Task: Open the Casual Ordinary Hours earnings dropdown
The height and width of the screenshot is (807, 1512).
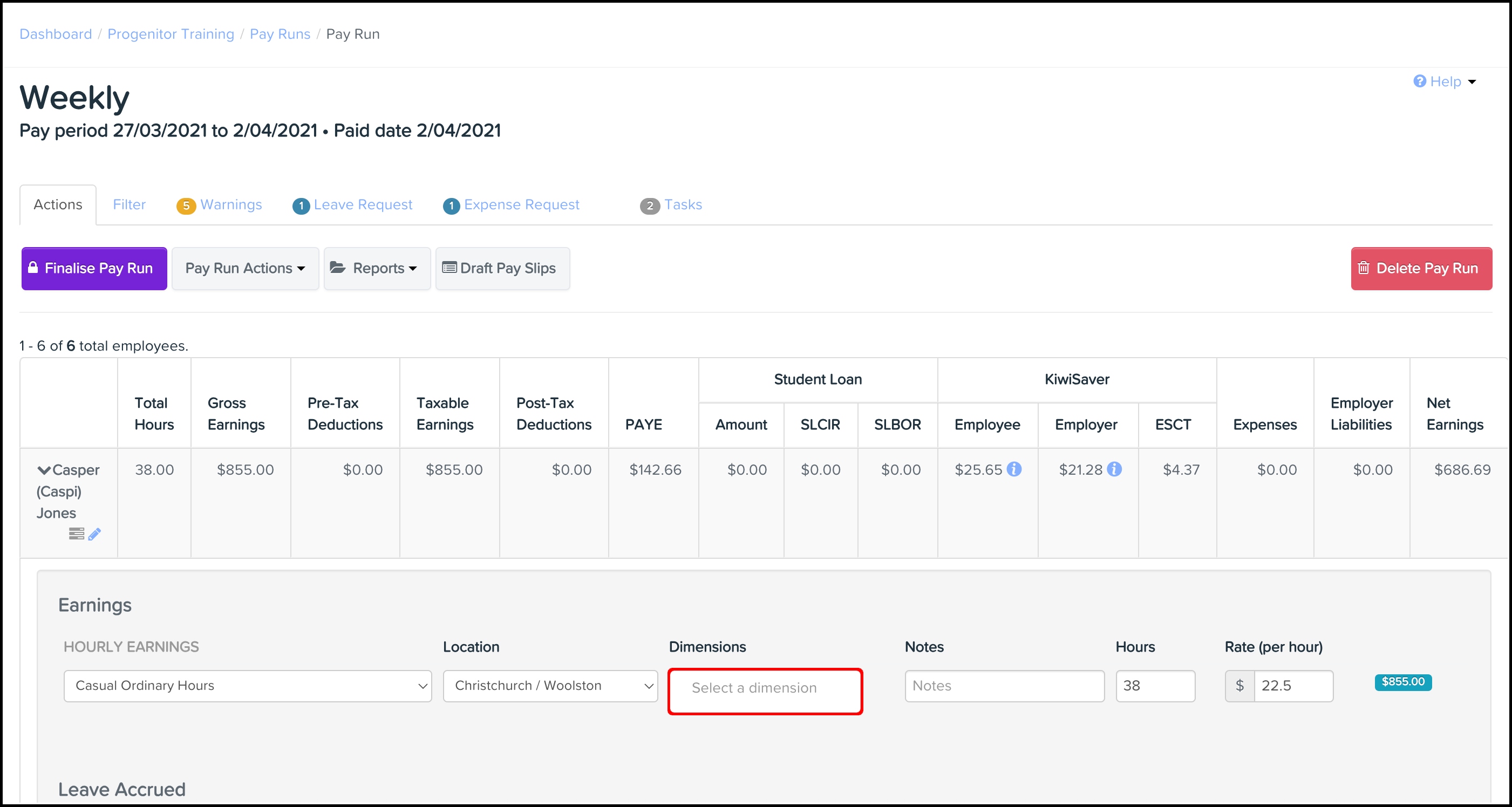Action: [x=247, y=686]
